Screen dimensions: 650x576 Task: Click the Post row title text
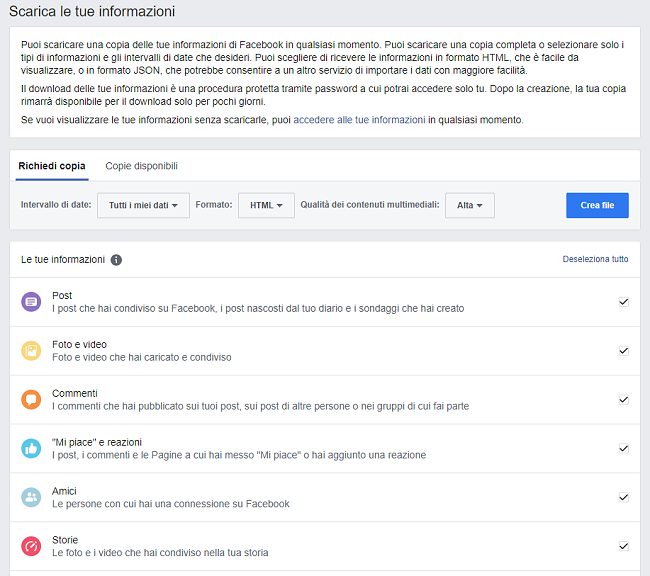click(62, 296)
